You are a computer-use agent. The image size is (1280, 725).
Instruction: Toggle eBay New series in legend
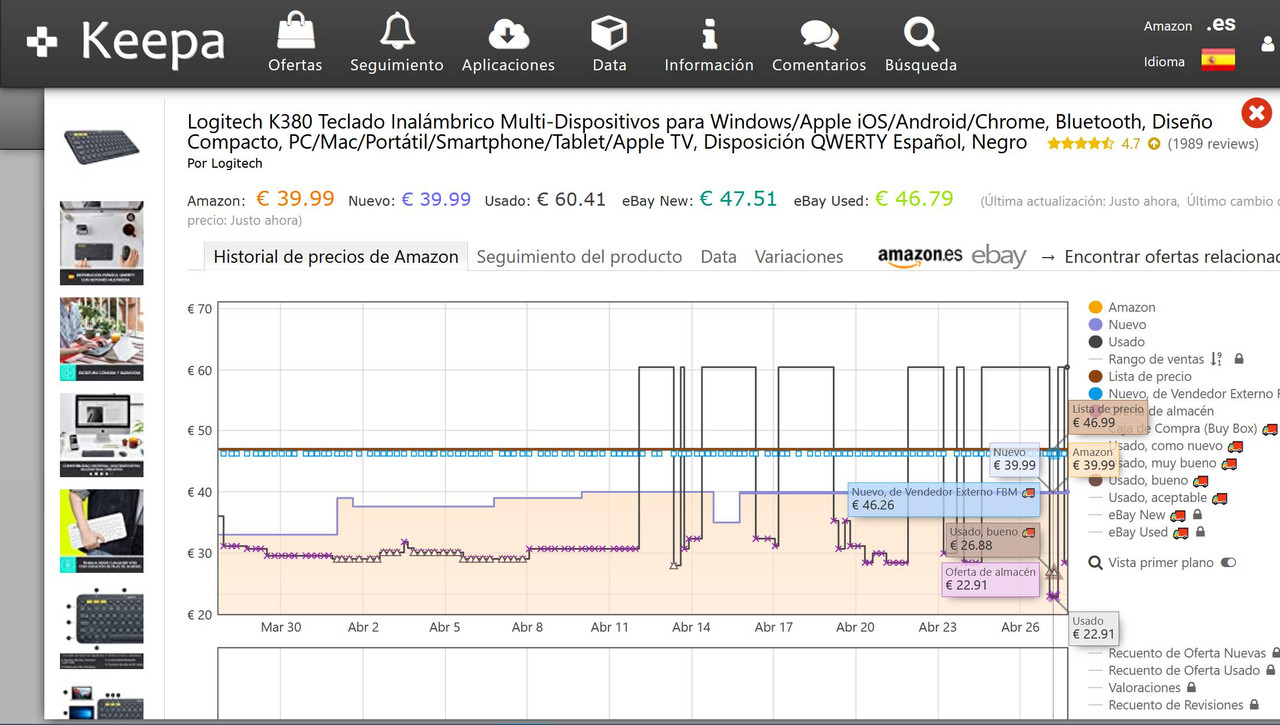tap(1127, 515)
